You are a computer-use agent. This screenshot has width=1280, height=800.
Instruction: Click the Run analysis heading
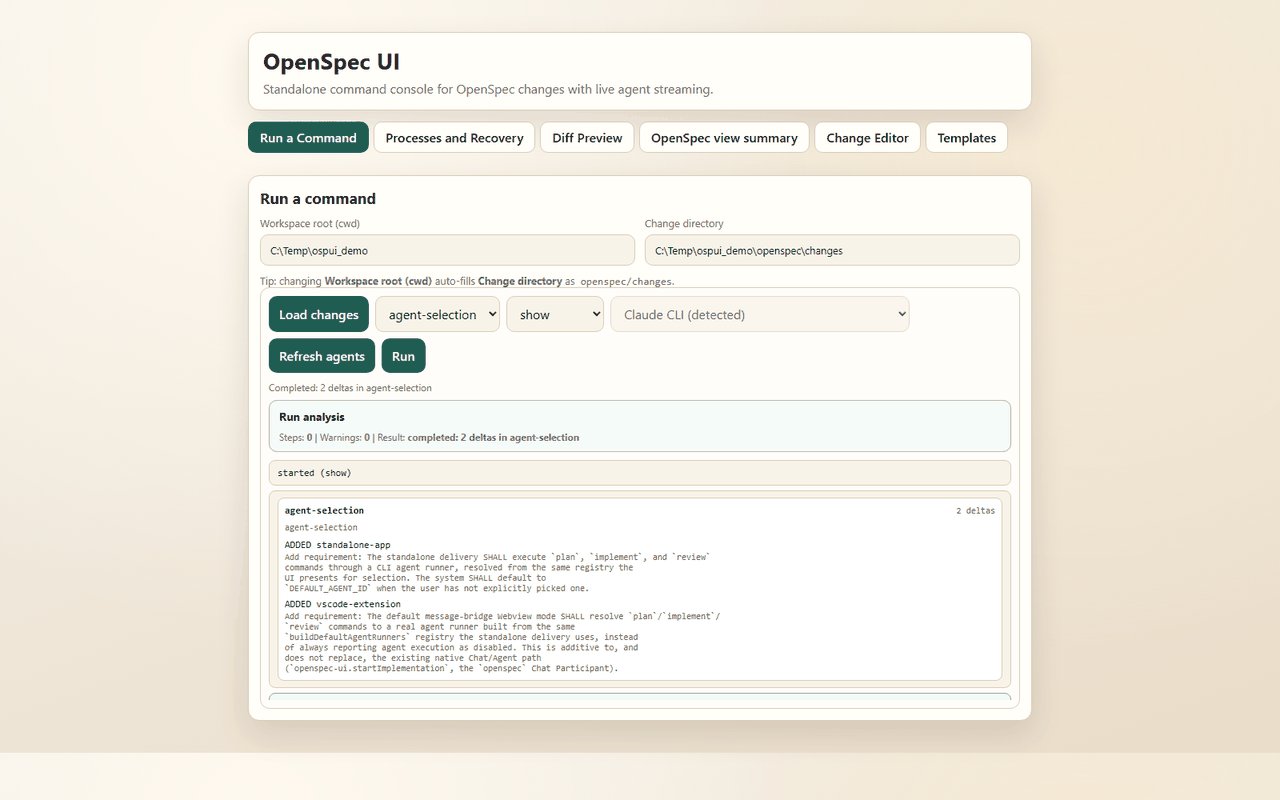312,417
